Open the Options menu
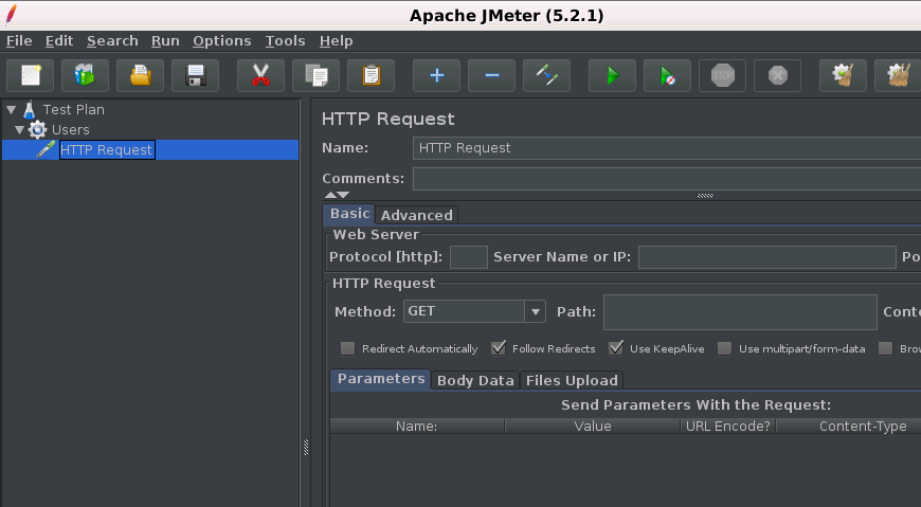The image size is (921, 507). tap(222, 41)
